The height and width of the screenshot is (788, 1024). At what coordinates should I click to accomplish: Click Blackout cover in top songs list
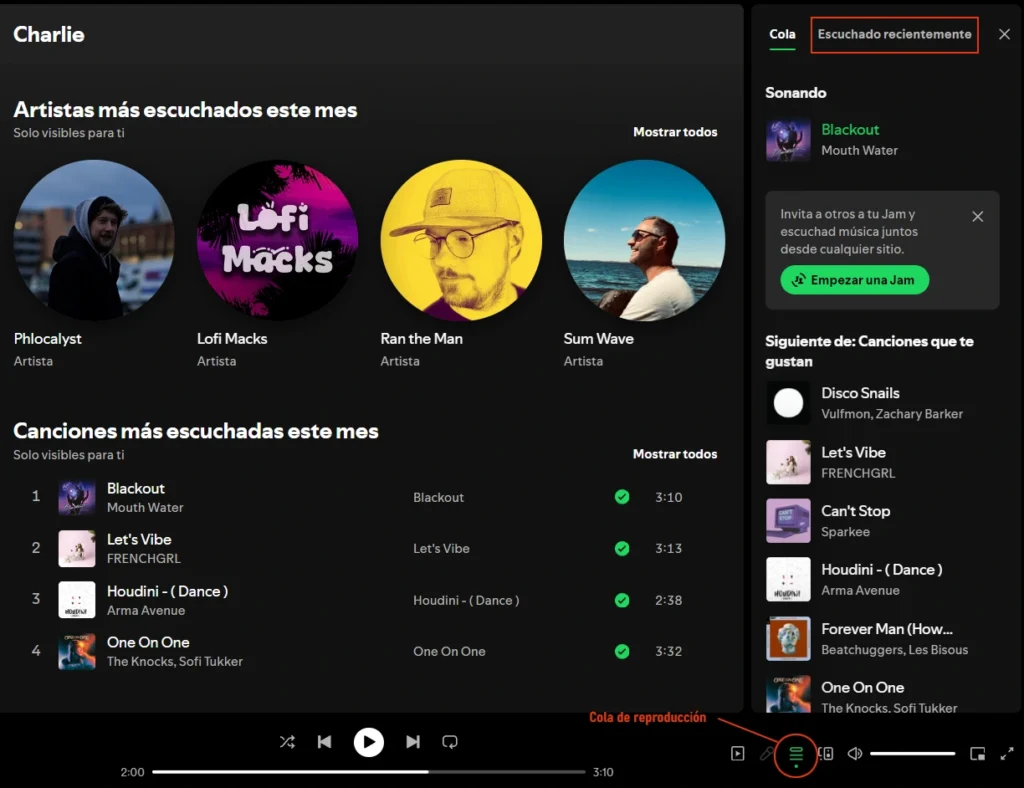tap(77, 497)
